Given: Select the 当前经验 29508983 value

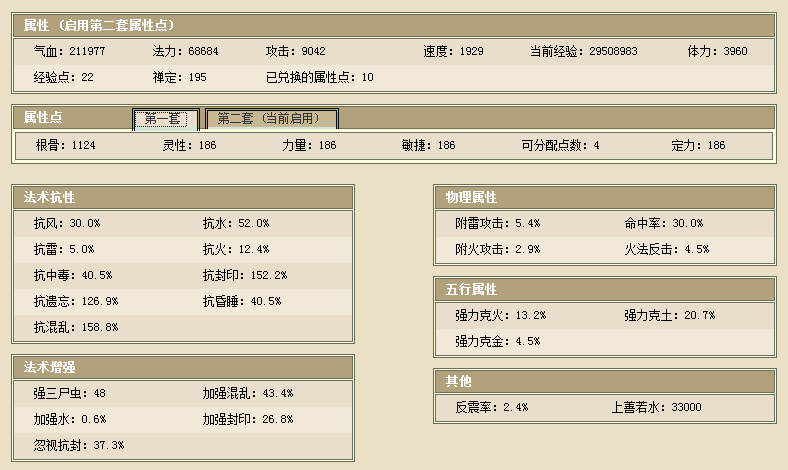Looking at the screenshot, I should click(583, 51).
